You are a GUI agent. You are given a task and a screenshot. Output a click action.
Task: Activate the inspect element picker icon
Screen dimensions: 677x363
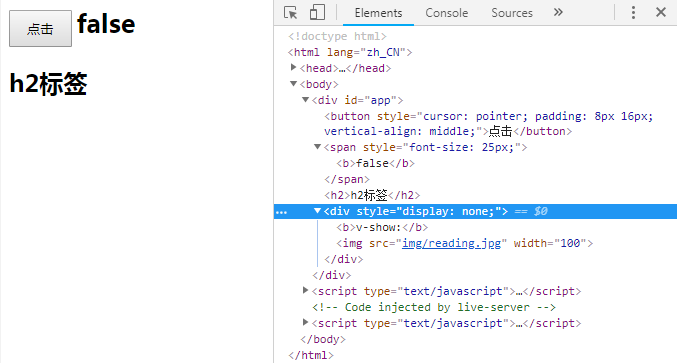(x=291, y=13)
